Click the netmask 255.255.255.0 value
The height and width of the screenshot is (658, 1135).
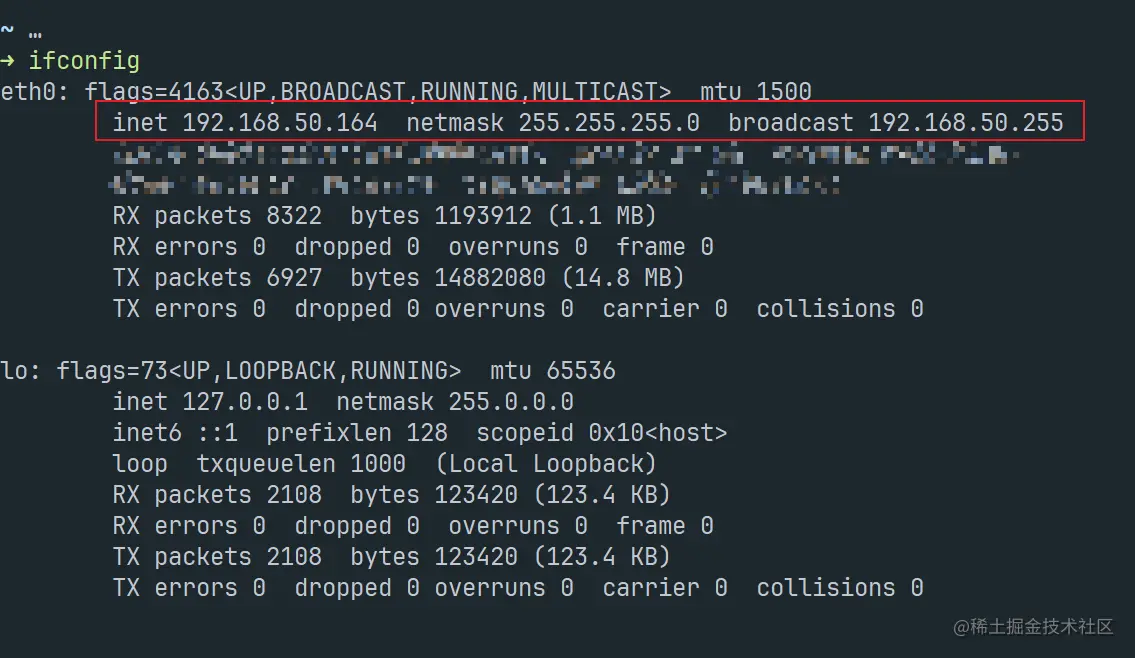tap(609, 123)
